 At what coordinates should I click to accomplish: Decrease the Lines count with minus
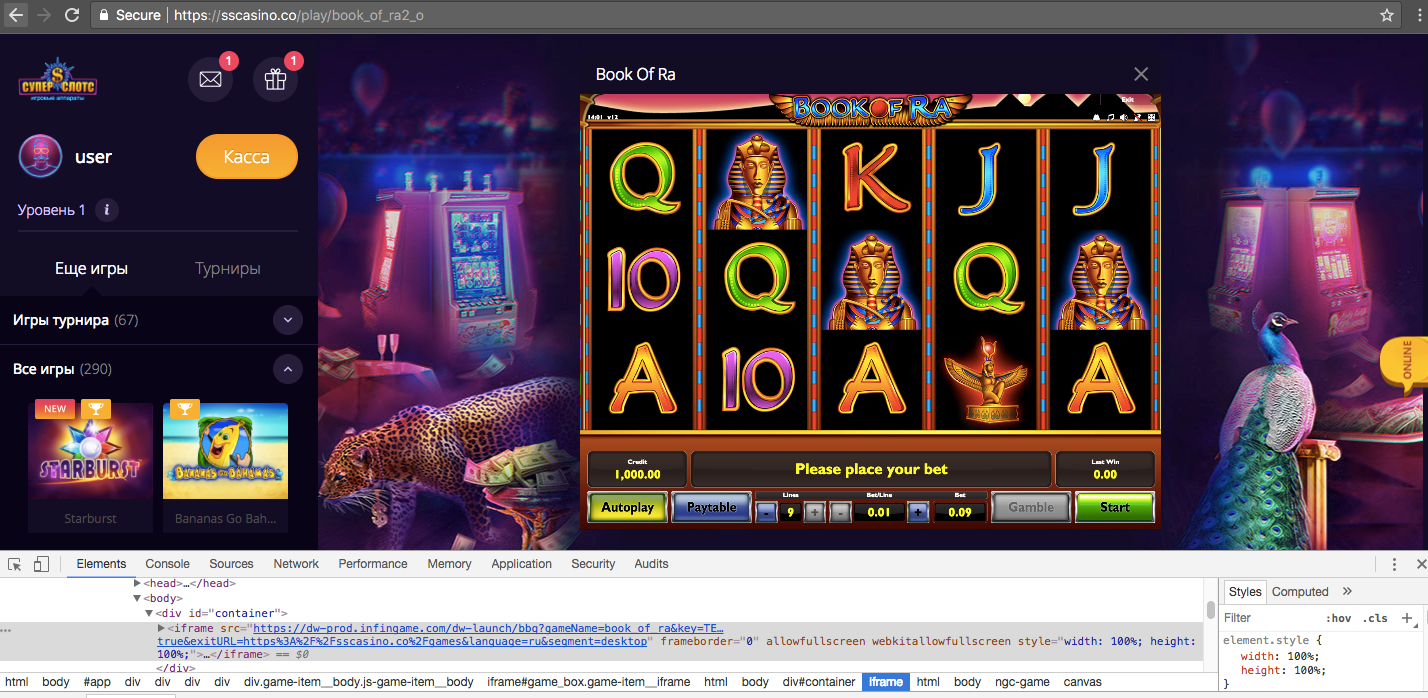(766, 512)
